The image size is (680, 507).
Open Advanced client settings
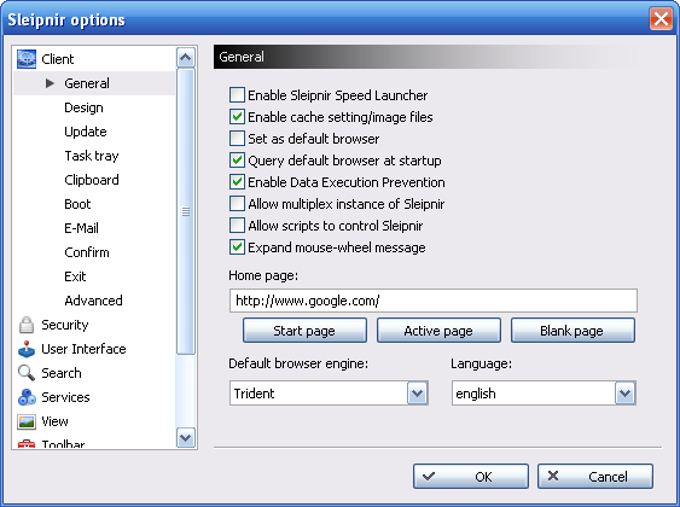tap(93, 301)
